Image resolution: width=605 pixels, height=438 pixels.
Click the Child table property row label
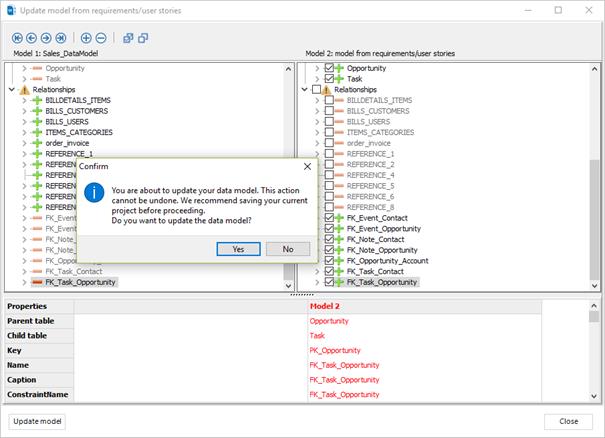pyautogui.click(x=27, y=336)
